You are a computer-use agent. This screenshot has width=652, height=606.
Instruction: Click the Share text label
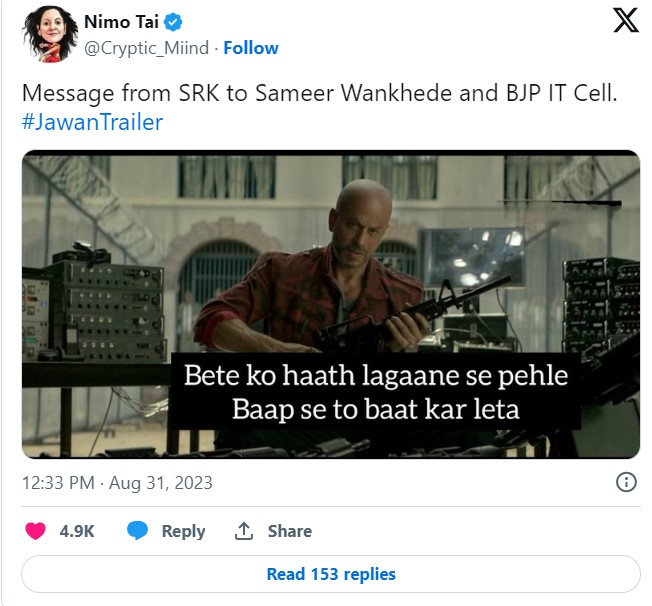(289, 531)
